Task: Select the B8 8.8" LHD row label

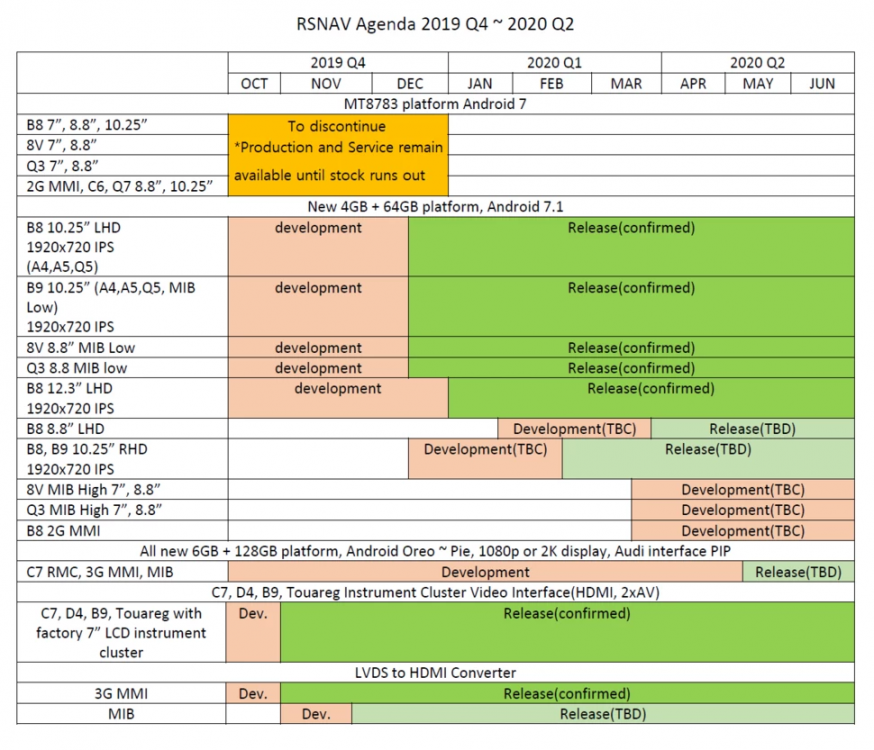Action: coord(122,428)
